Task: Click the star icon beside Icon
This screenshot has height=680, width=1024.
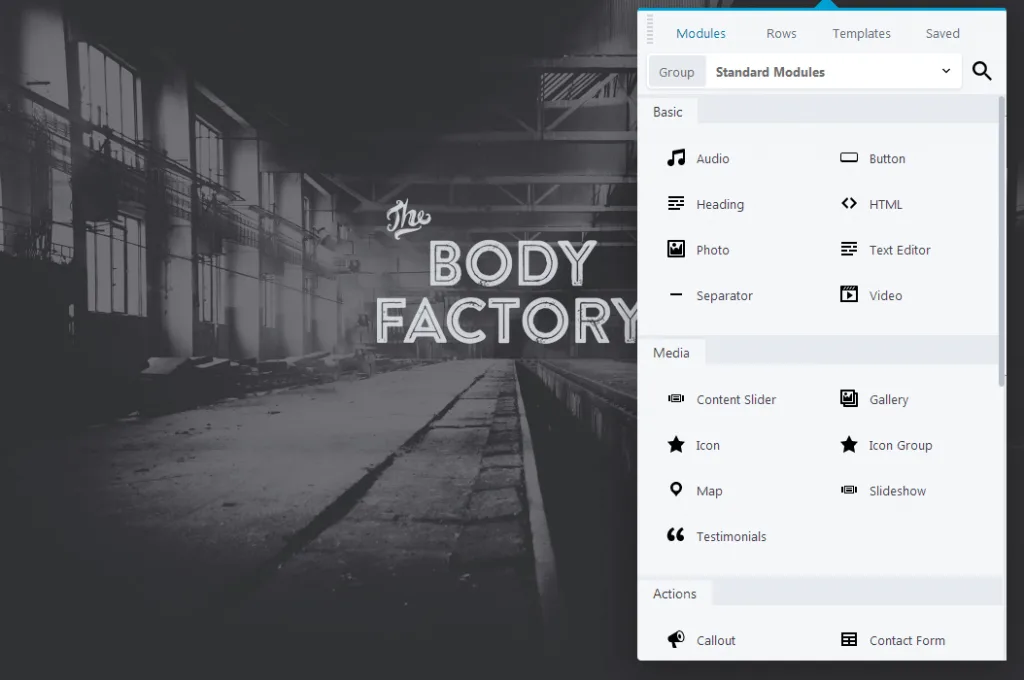Action: tap(676, 445)
